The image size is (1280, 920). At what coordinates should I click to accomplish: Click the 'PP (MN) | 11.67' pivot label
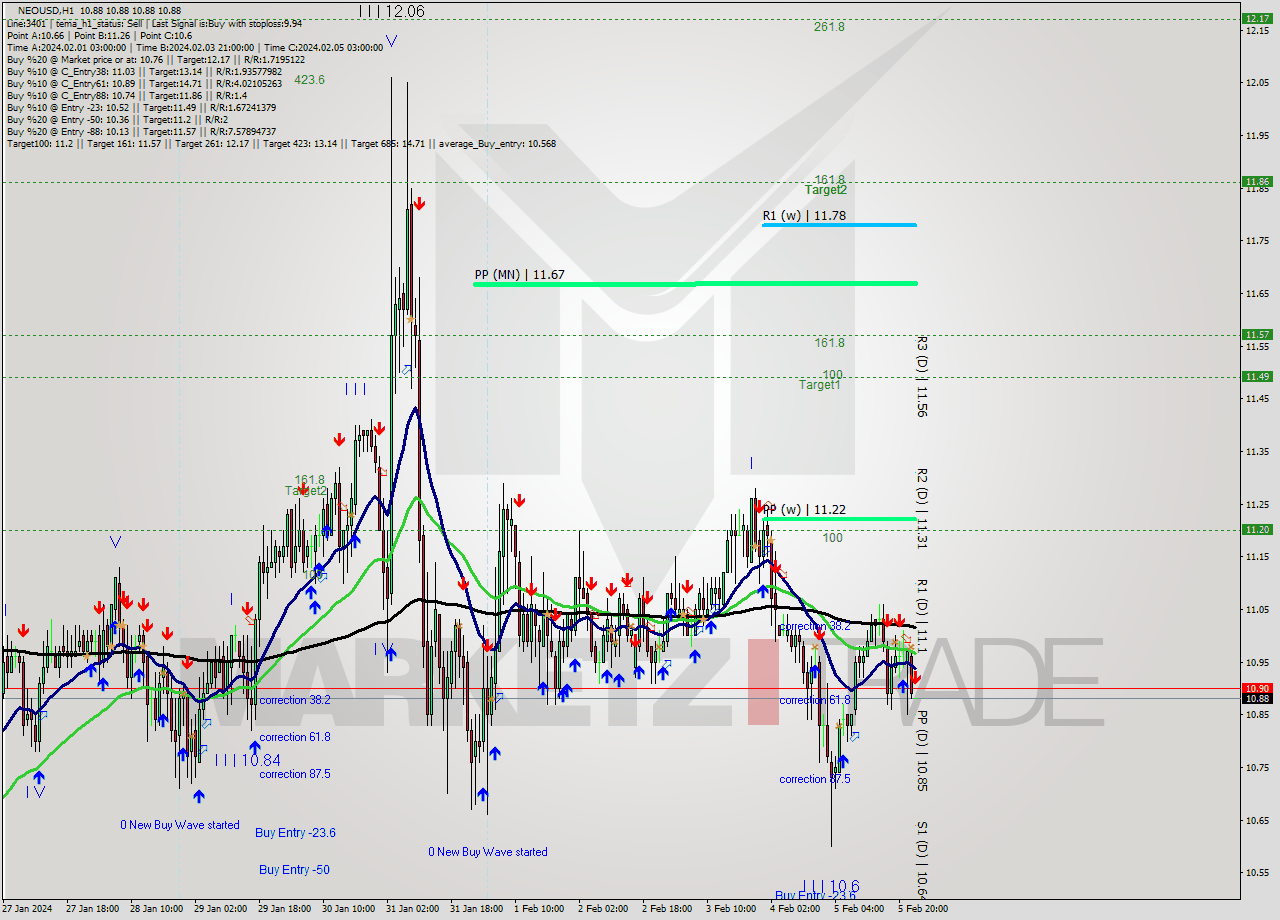click(519, 274)
